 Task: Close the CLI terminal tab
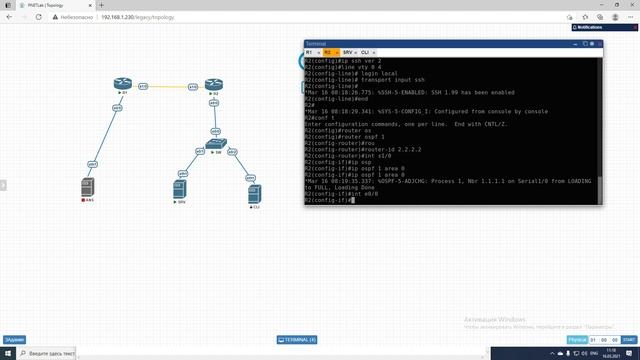(374, 53)
